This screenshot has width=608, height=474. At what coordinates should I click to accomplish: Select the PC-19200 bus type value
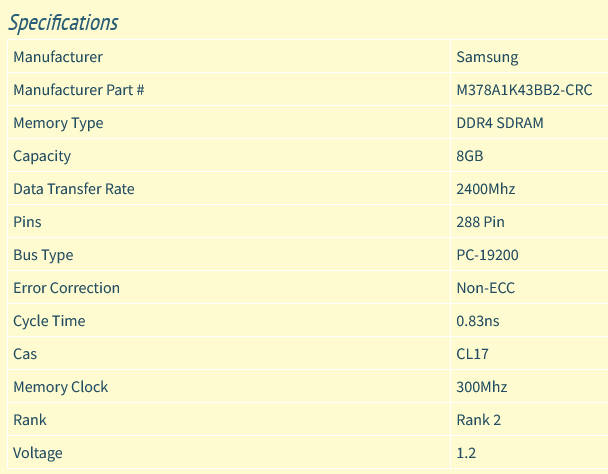click(487, 255)
